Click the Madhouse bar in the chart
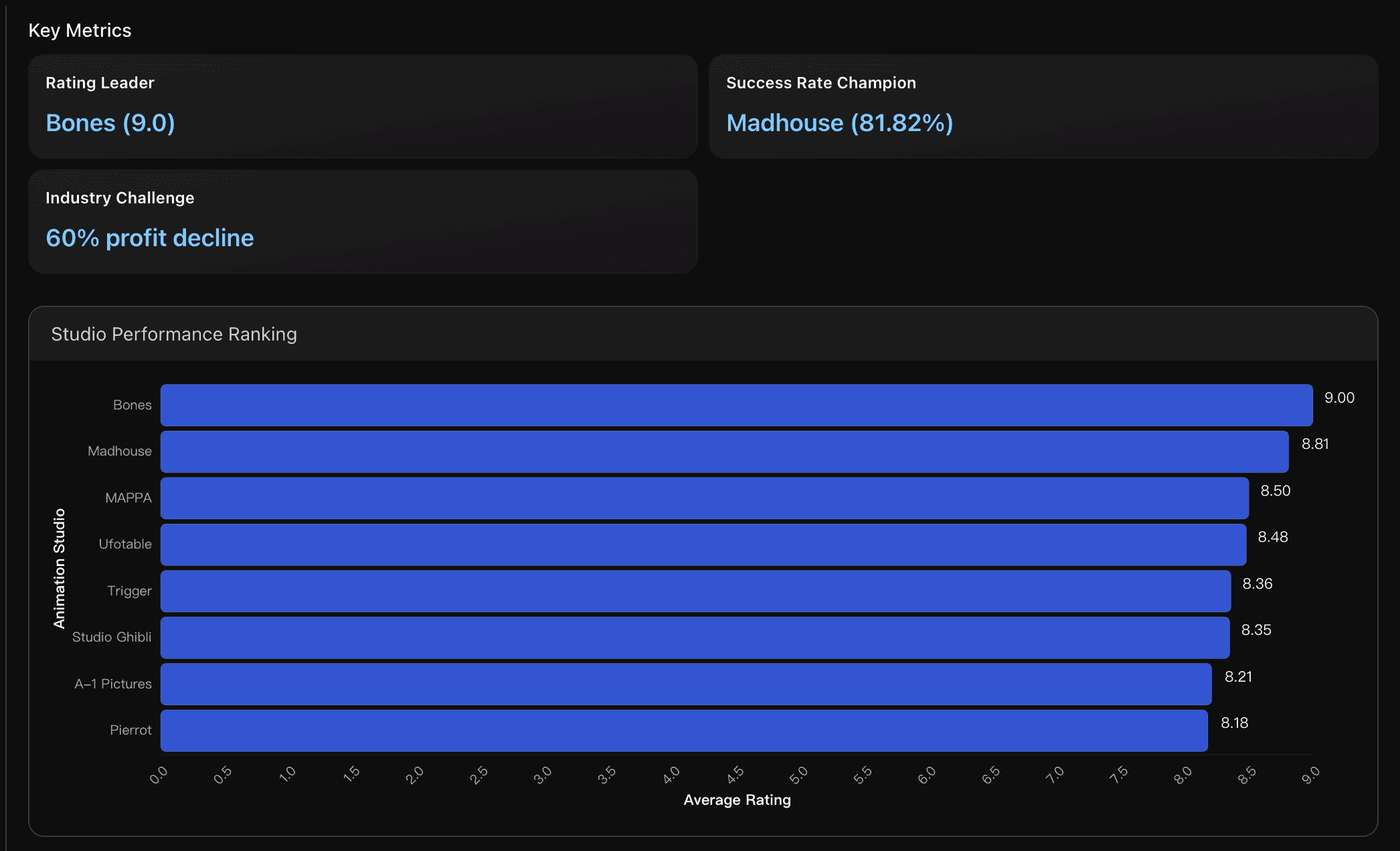 pos(724,452)
